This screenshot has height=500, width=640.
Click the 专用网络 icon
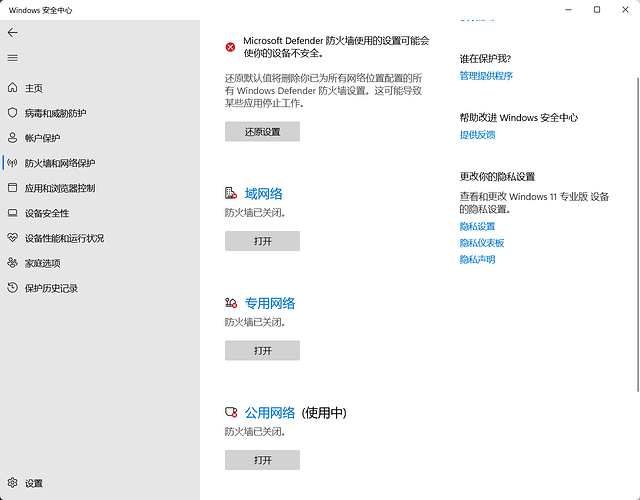231,303
